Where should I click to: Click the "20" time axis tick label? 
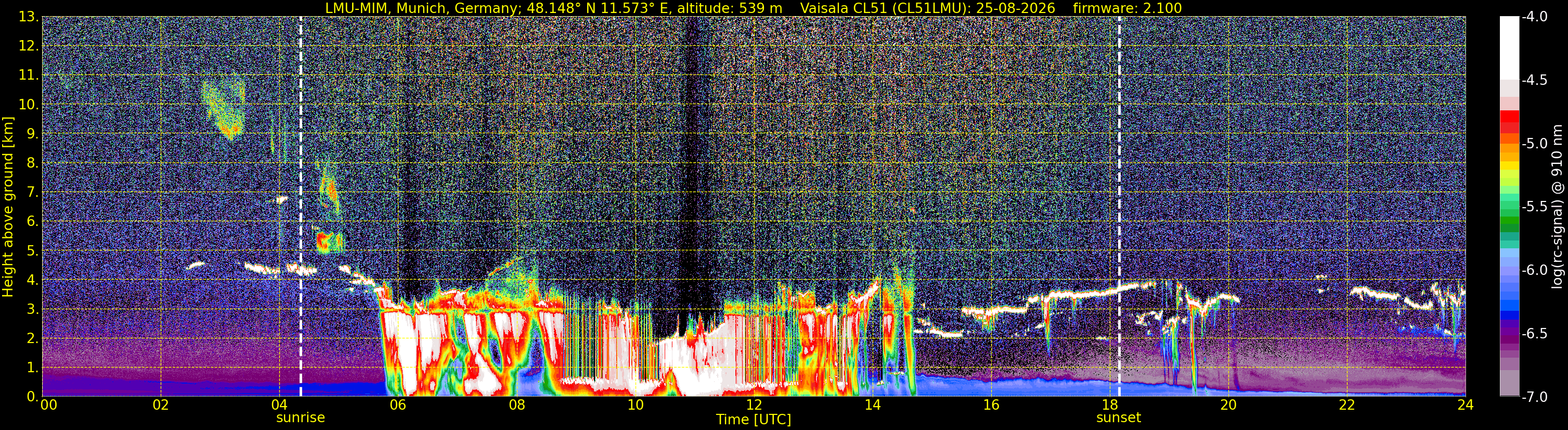pos(1229,405)
